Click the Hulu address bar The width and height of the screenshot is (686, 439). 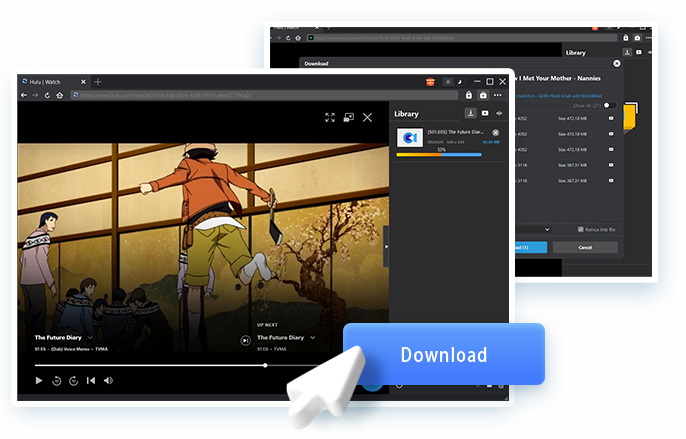tap(264, 95)
